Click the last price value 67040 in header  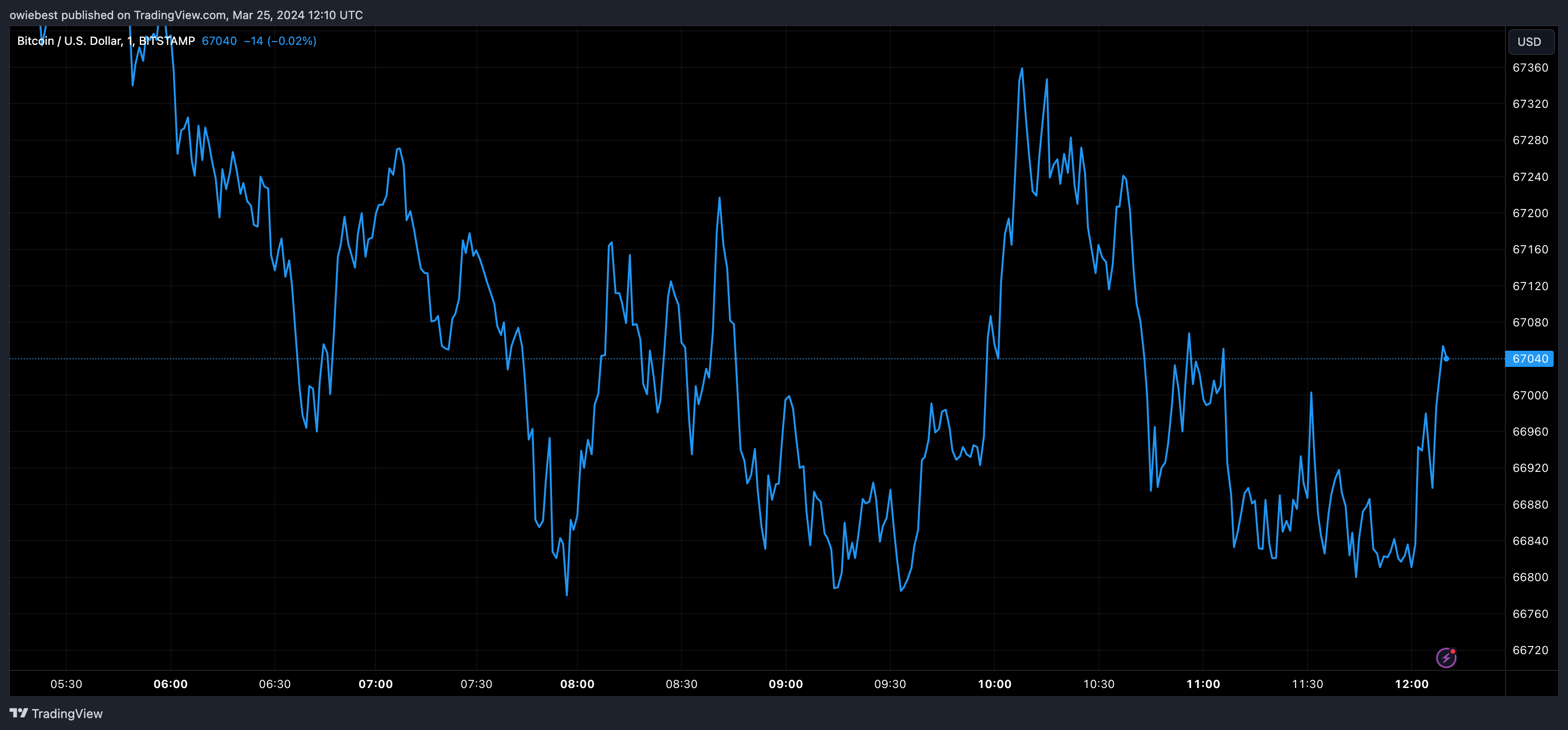click(219, 41)
